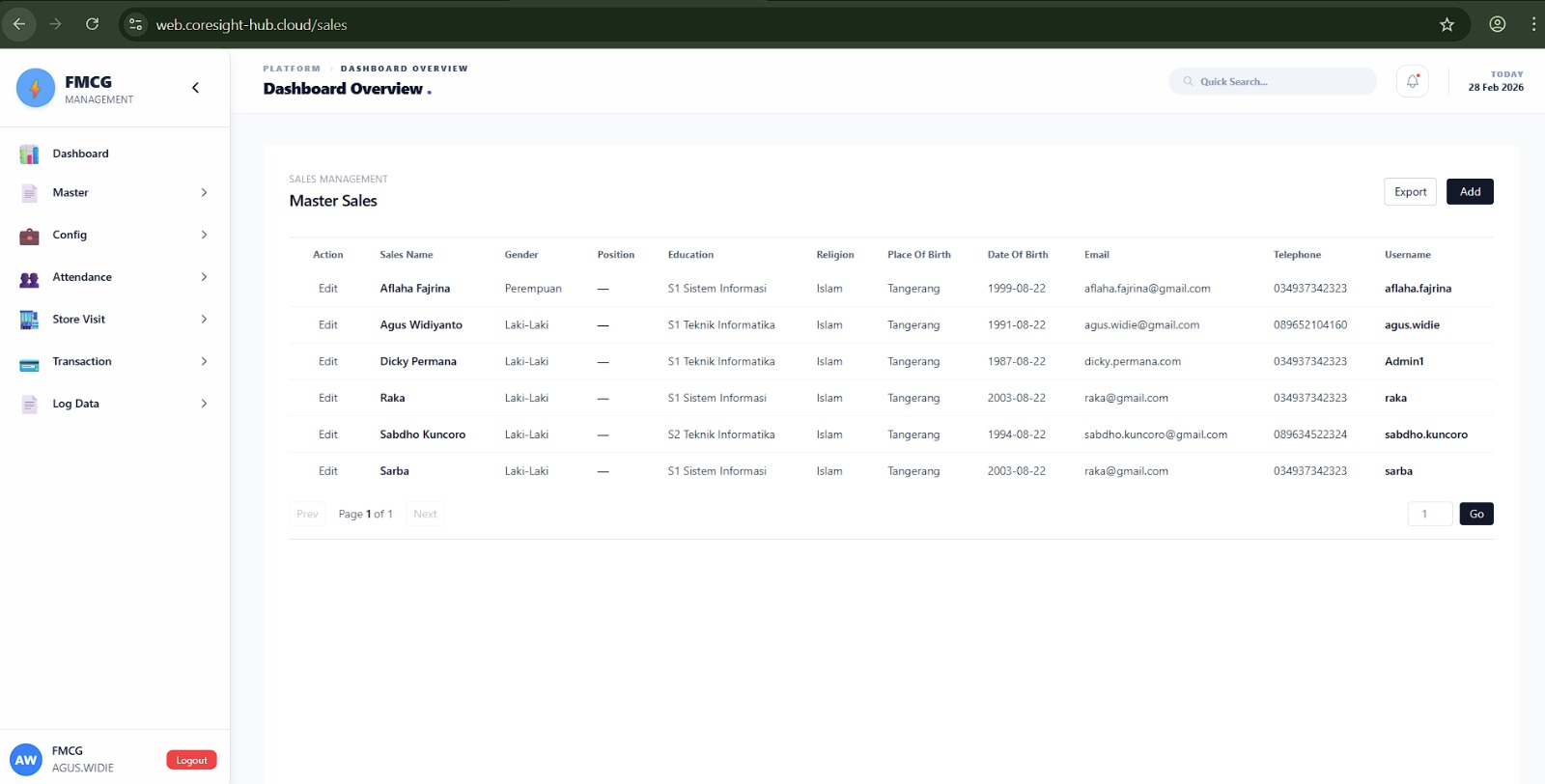Collapse the sidebar with the arrow icon
Viewport: 1545px width, 784px height.
pos(195,88)
